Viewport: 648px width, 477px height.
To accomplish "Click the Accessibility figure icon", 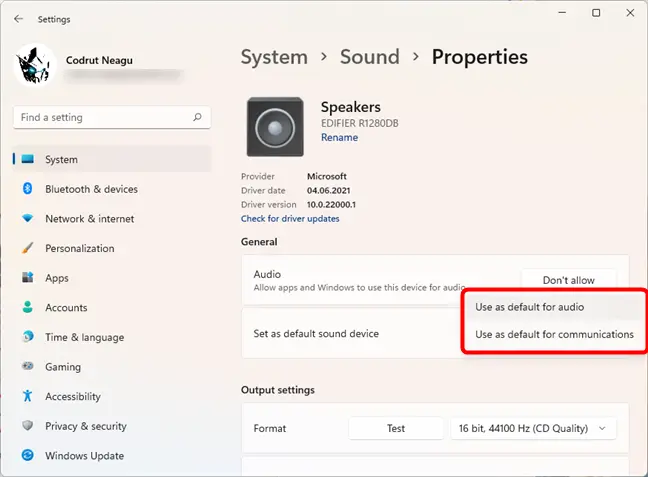I will click(28, 396).
